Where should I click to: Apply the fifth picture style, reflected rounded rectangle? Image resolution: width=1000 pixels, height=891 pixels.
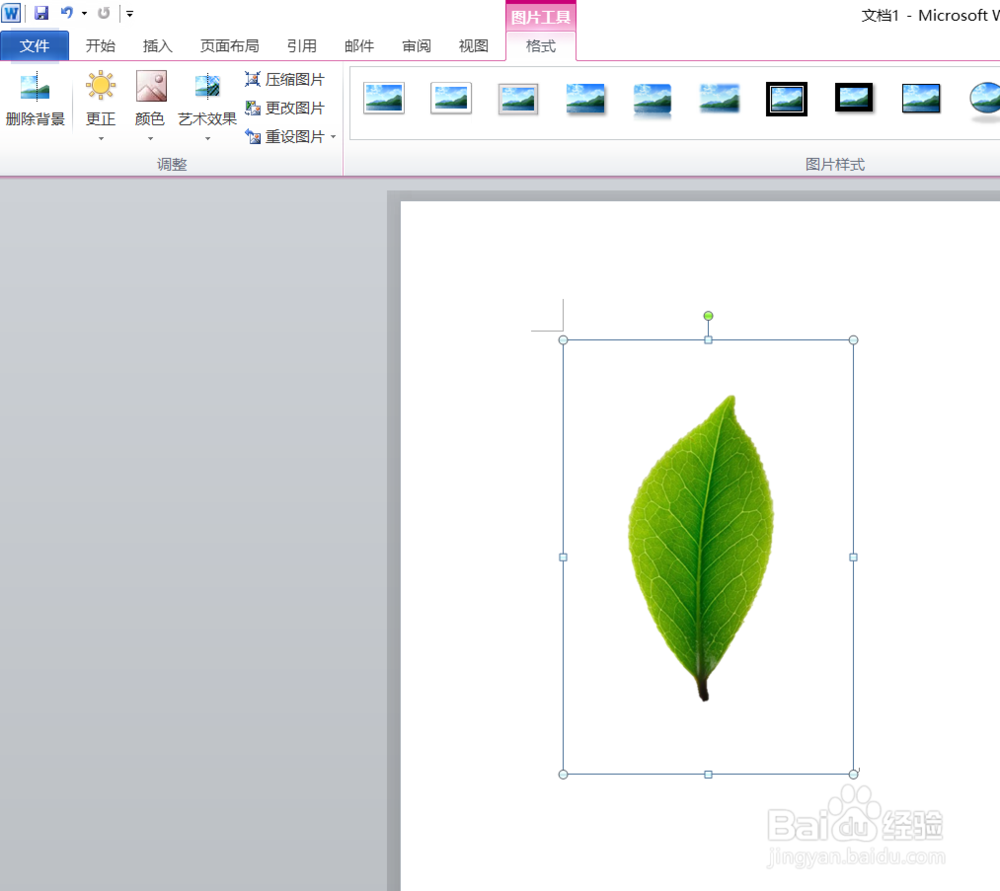tap(652, 100)
